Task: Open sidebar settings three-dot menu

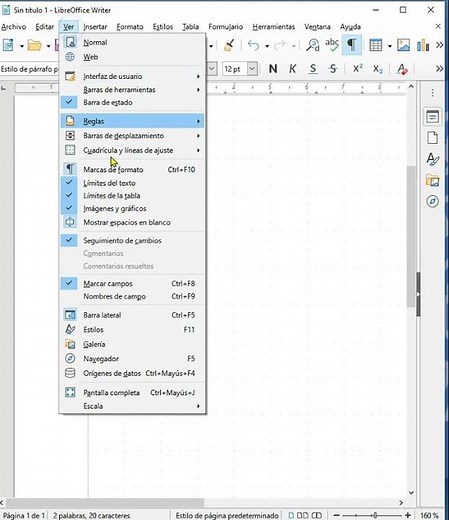Action: [x=432, y=93]
